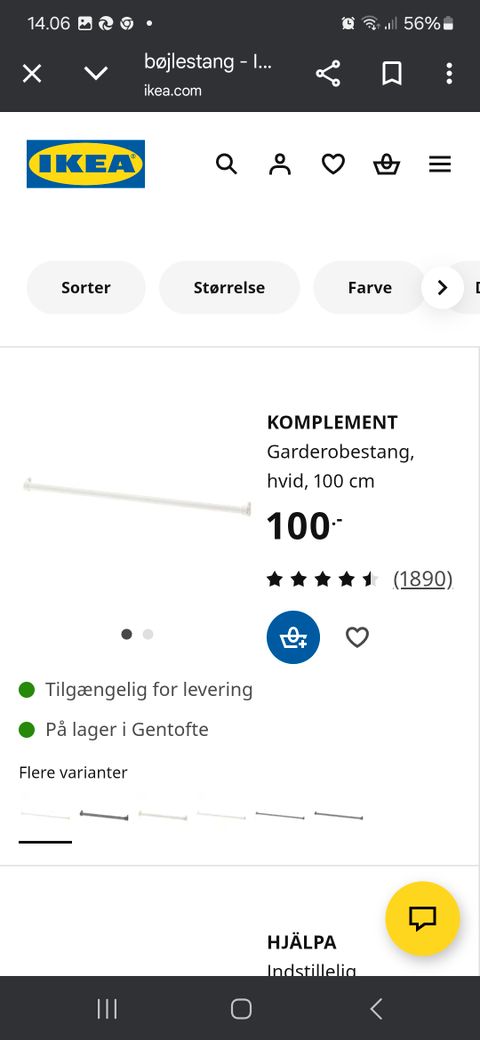Open the Størrelse filter dropdown
The image size is (480, 1040).
(229, 287)
